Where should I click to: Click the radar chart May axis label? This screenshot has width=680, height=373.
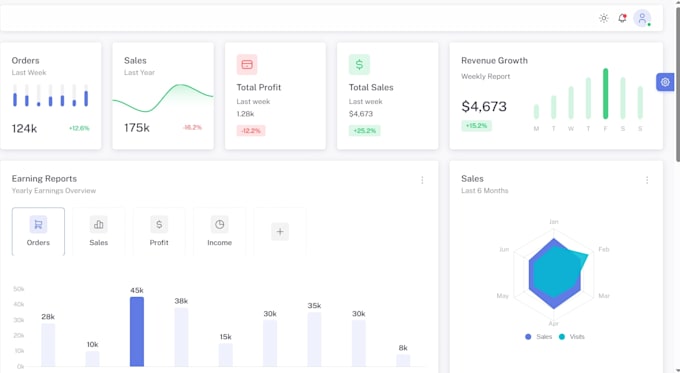point(502,296)
